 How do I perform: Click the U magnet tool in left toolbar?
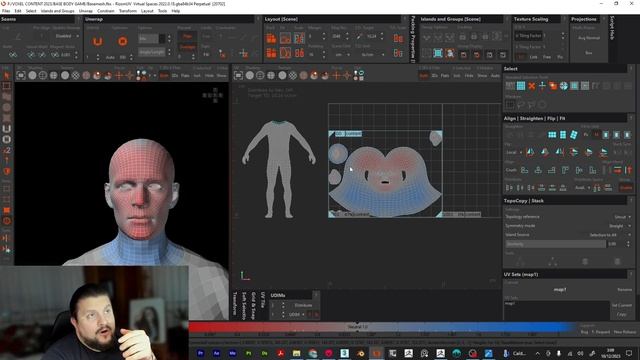pos(7,129)
